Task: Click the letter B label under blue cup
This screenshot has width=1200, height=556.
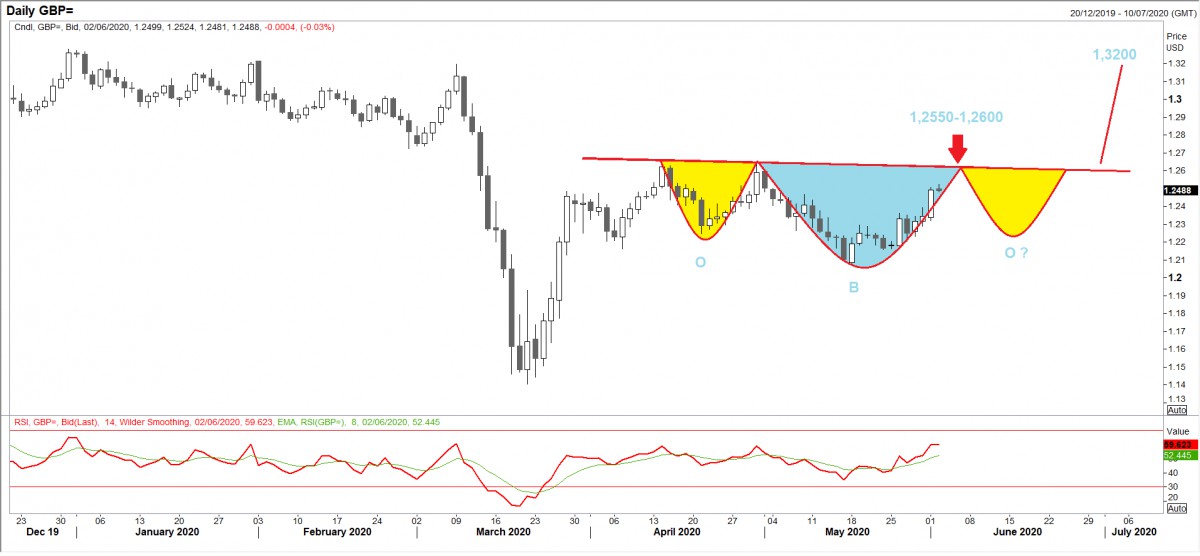Action: click(x=855, y=288)
